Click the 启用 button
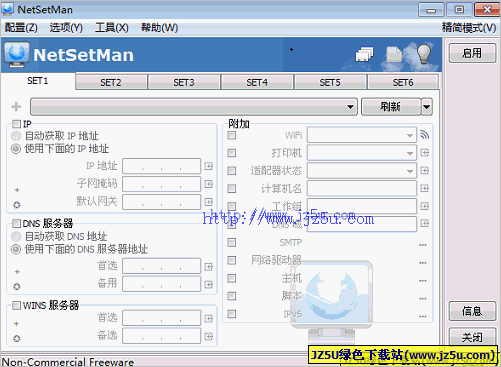Viewport: 501px width, 367px height. click(x=472, y=53)
